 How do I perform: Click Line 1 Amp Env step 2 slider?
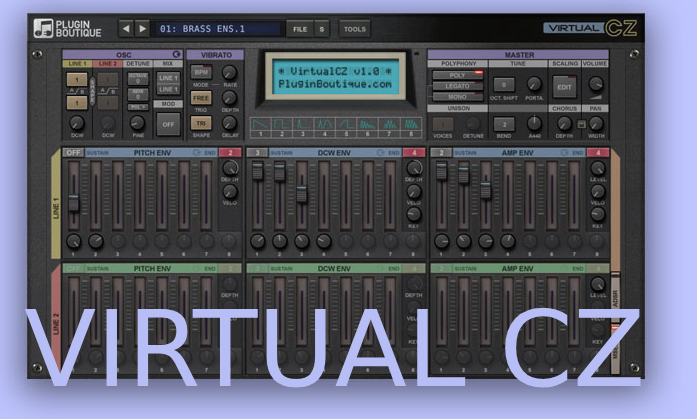[x=464, y=175]
